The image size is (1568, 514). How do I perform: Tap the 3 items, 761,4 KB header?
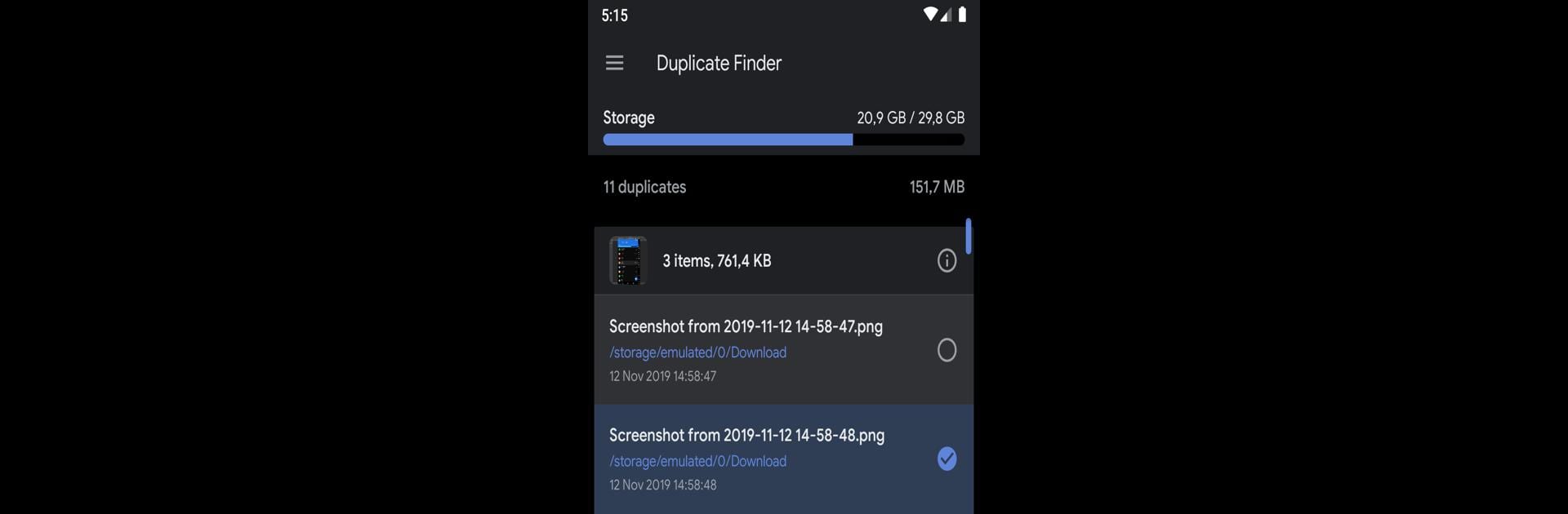click(x=717, y=261)
